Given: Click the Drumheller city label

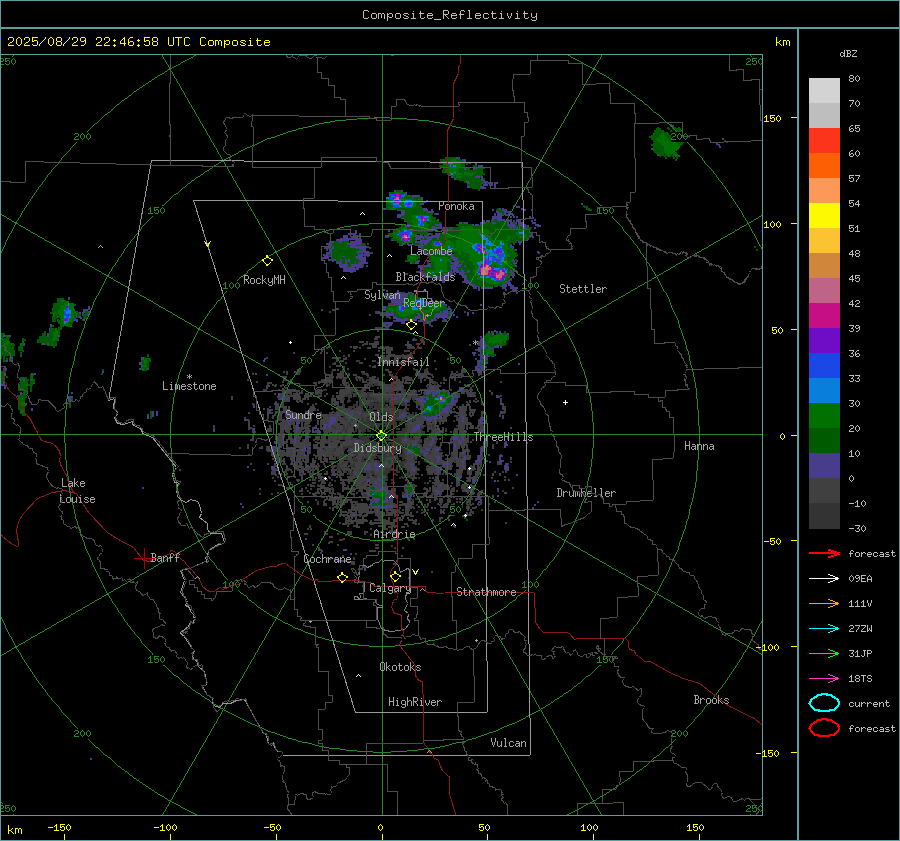Looking at the screenshot, I should point(586,493).
